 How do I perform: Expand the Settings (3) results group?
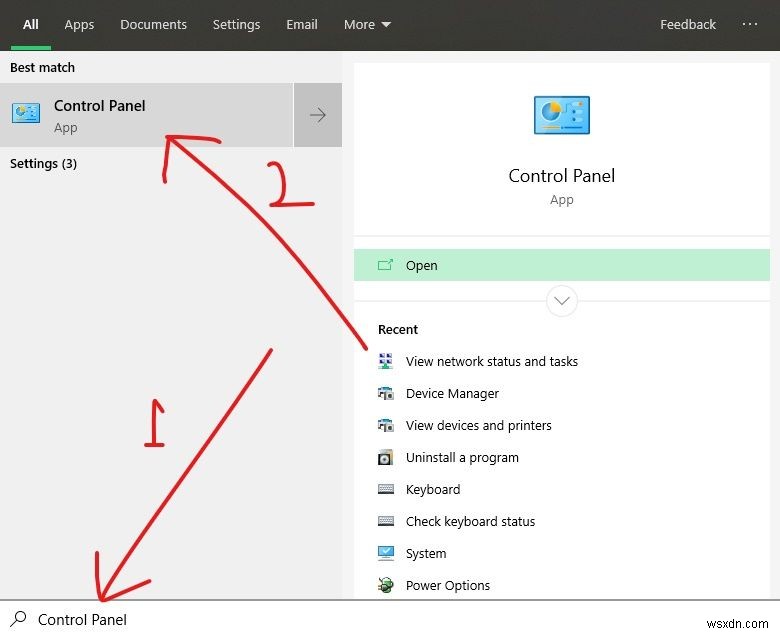(x=43, y=164)
